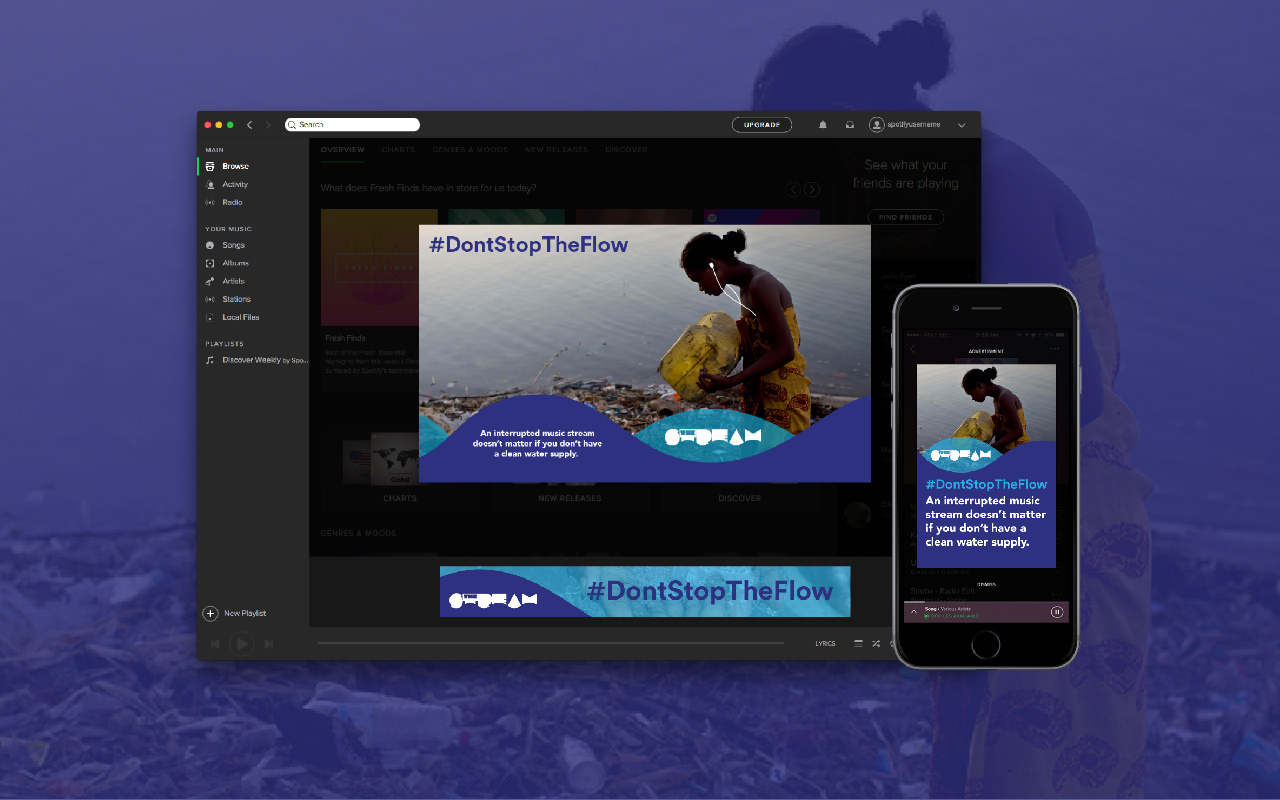Switch to the CHARTS tab

(398, 150)
